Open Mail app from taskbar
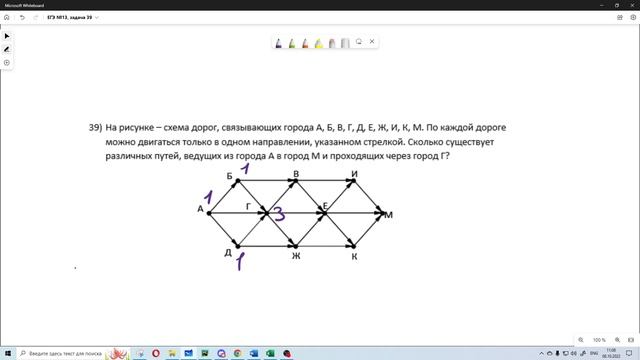This screenshot has height=360, width=640. pyautogui.click(x=189, y=353)
